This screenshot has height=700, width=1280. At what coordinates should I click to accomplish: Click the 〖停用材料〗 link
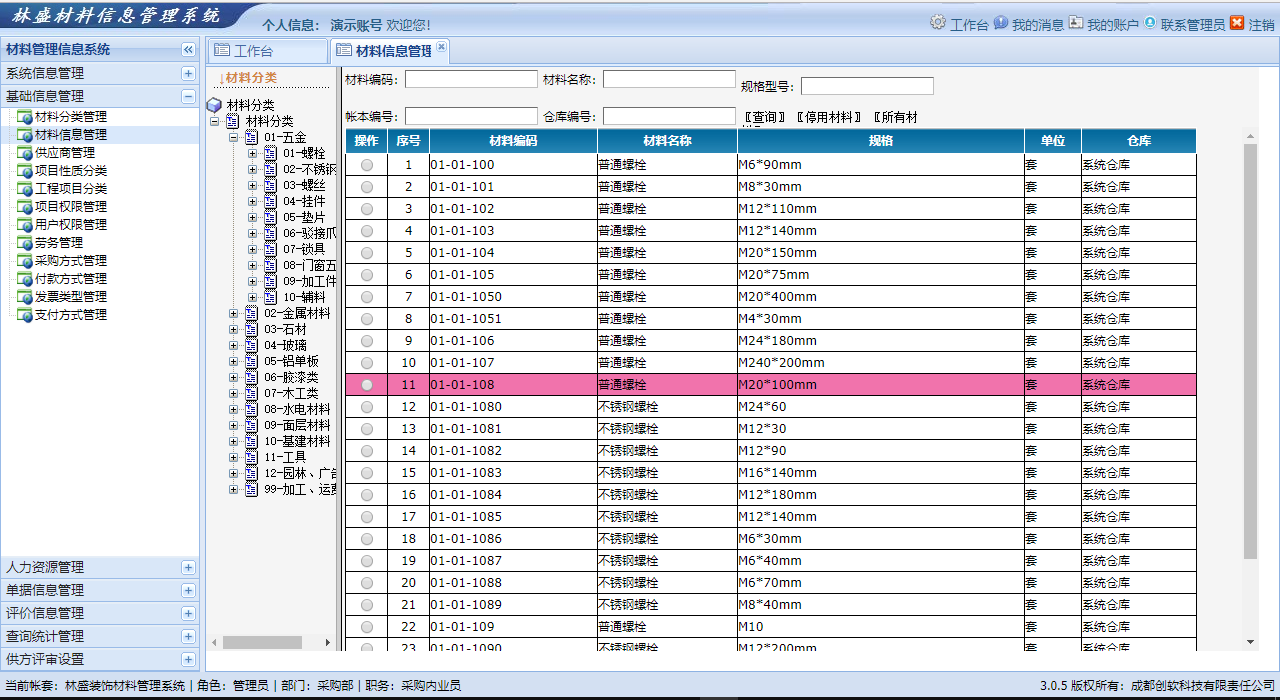(x=830, y=117)
